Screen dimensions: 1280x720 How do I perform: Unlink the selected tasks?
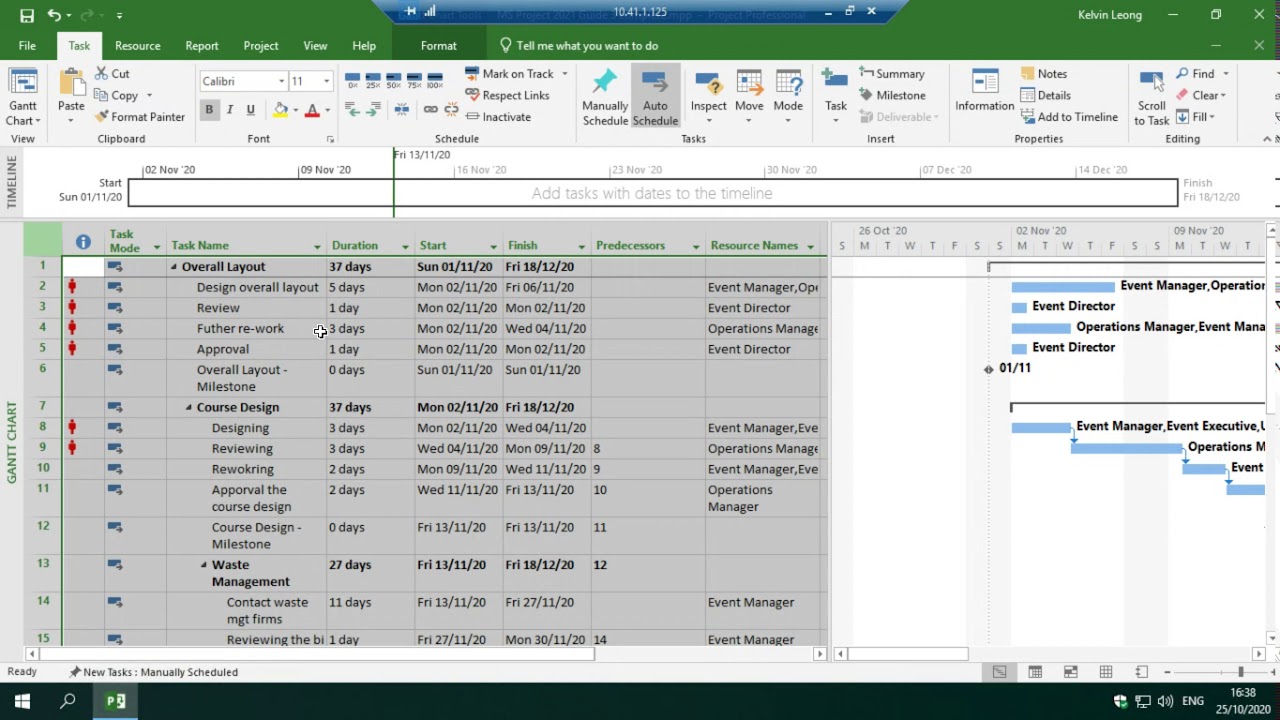point(451,109)
